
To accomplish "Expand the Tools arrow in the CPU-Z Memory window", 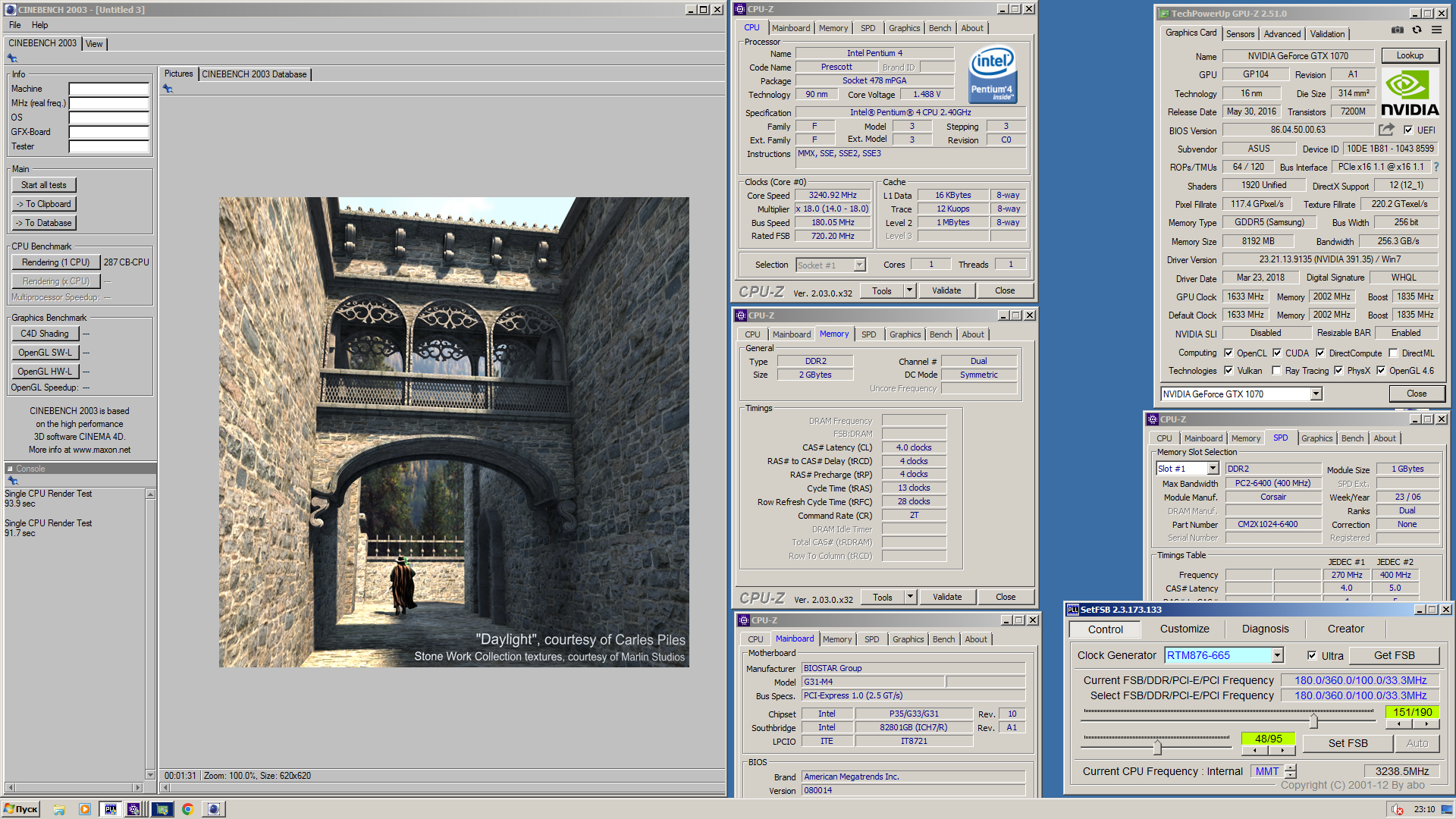I will [x=910, y=597].
